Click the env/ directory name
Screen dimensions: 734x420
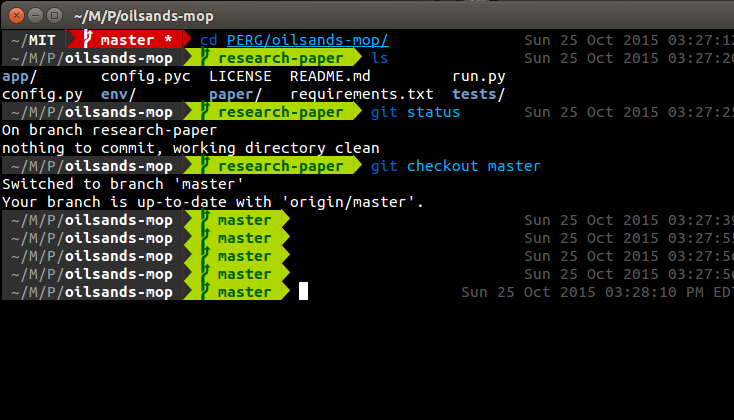coord(118,94)
